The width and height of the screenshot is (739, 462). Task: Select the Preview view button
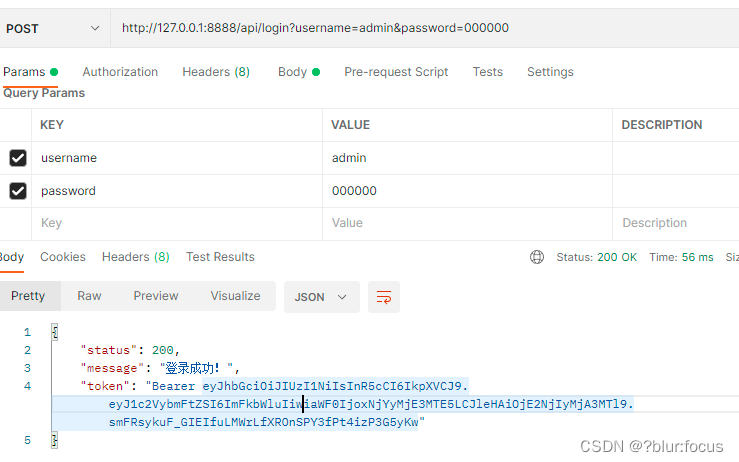click(156, 296)
